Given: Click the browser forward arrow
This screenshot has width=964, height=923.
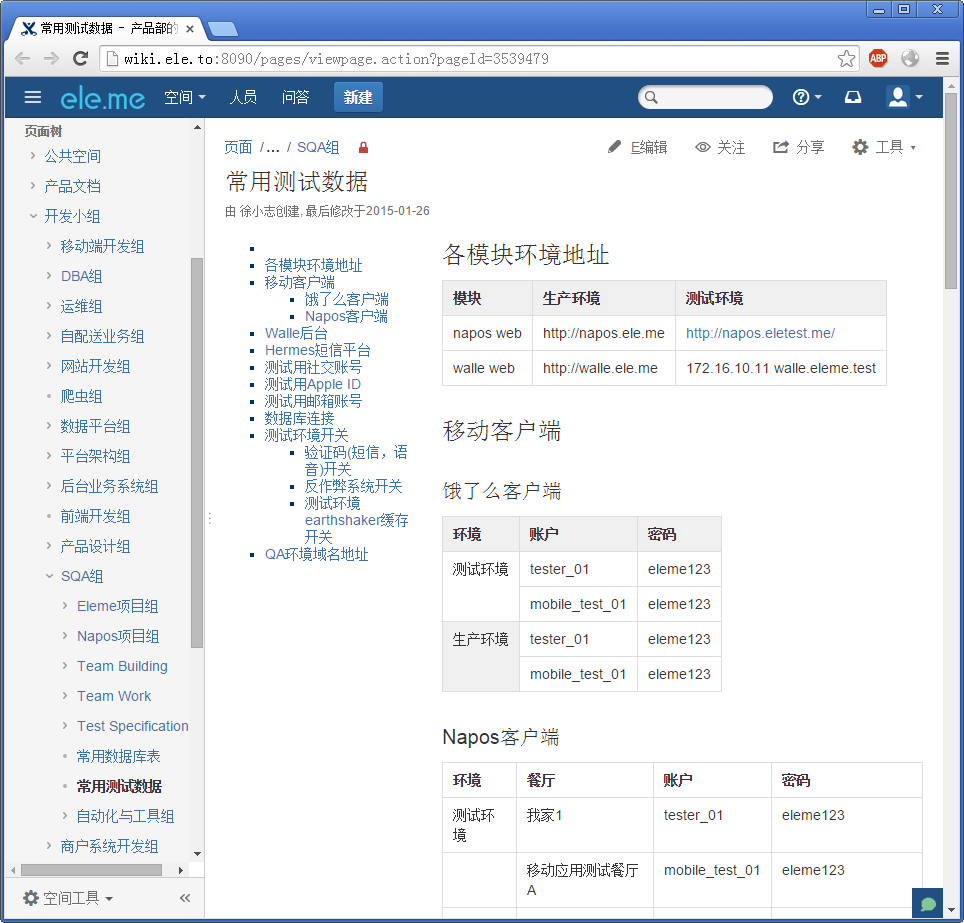Looking at the screenshot, I should click(x=52, y=59).
